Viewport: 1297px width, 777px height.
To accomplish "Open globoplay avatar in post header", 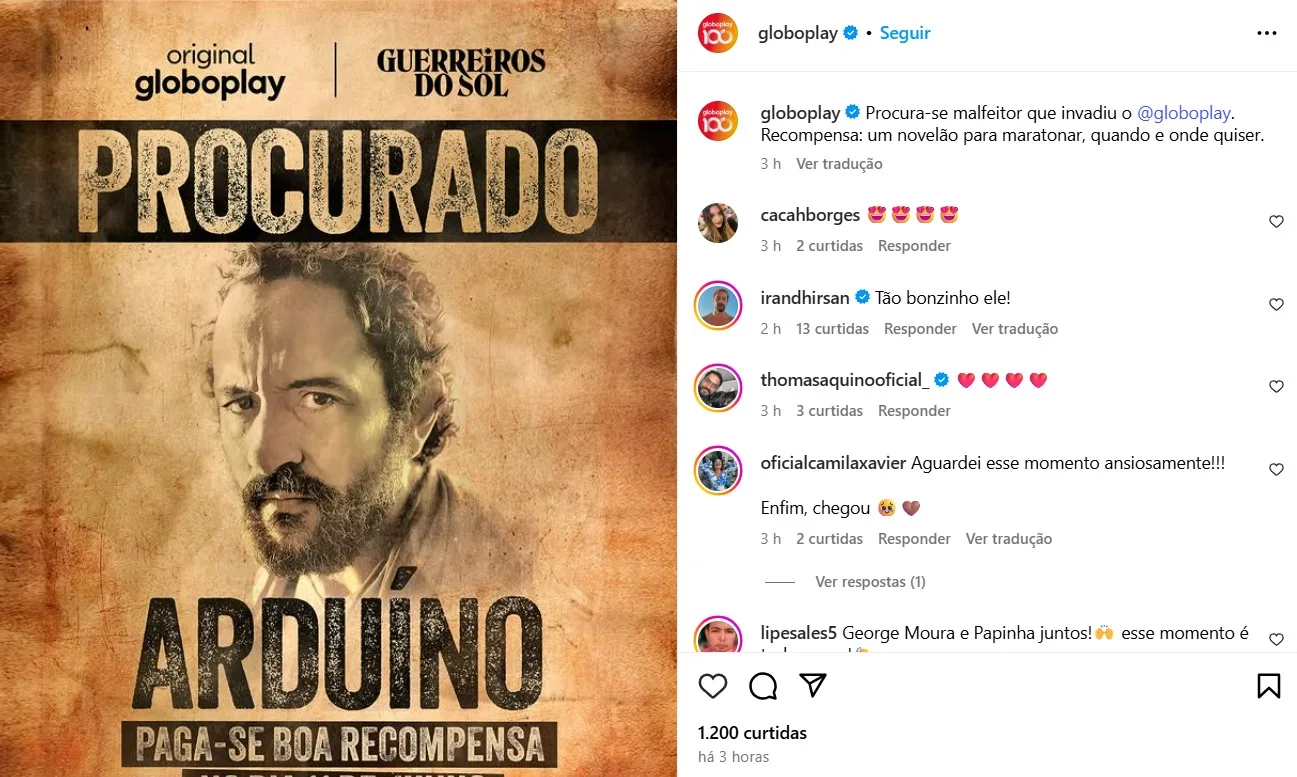I will pyautogui.click(x=717, y=33).
